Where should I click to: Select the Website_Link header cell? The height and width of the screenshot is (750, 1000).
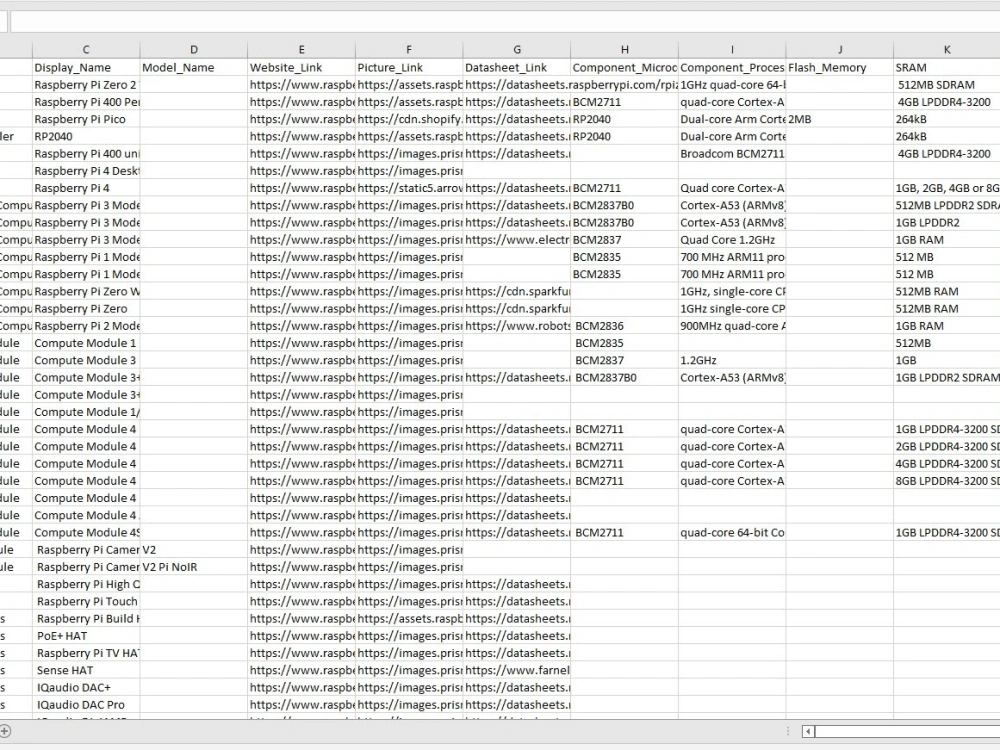pos(302,68)
